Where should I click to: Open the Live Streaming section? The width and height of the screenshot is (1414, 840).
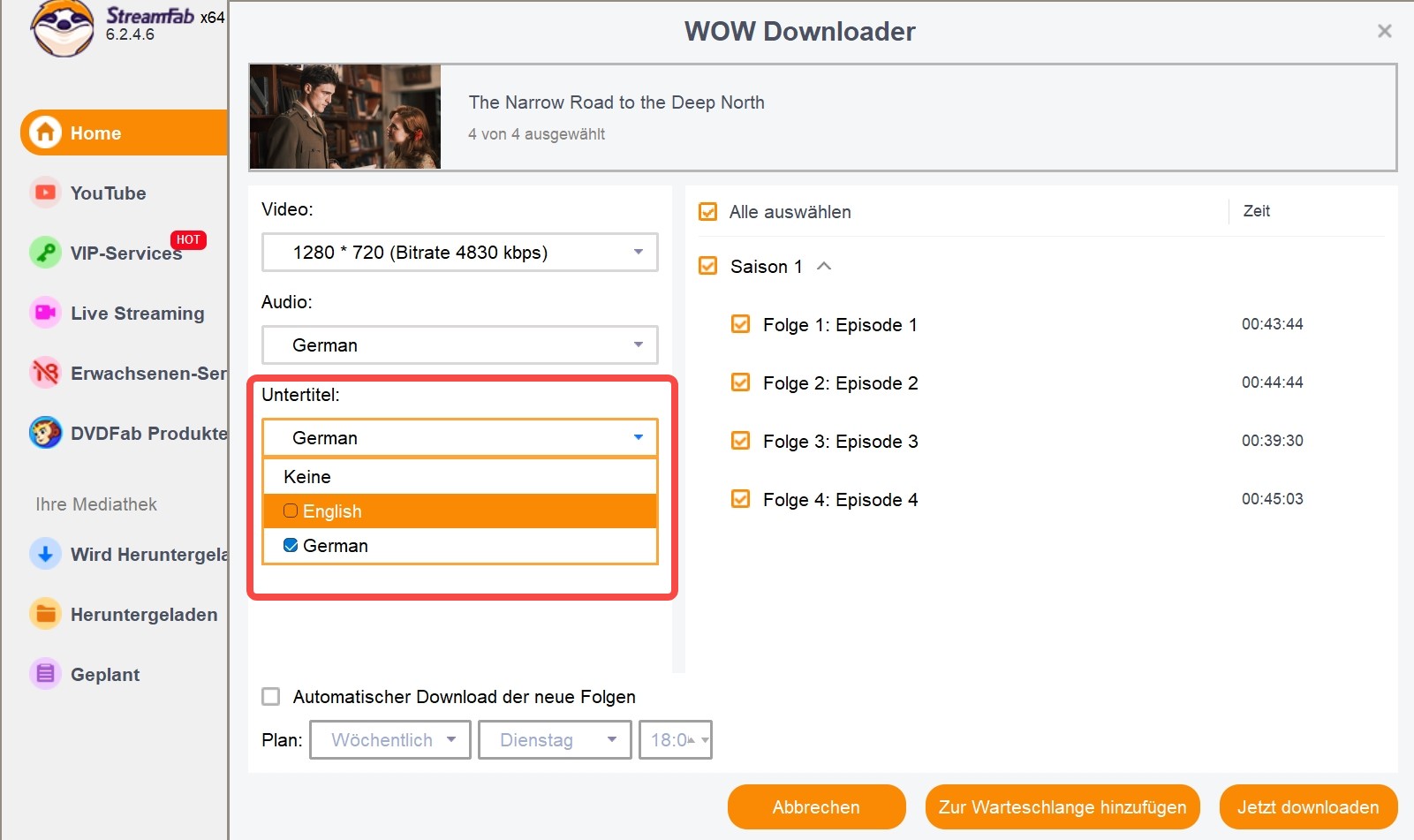(137, 313)
